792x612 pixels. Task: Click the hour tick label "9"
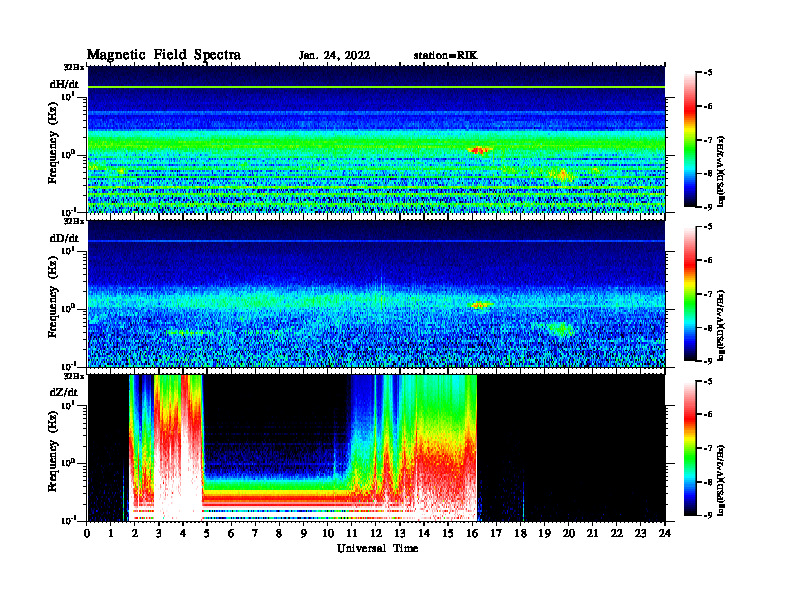(x=303, y=533)
